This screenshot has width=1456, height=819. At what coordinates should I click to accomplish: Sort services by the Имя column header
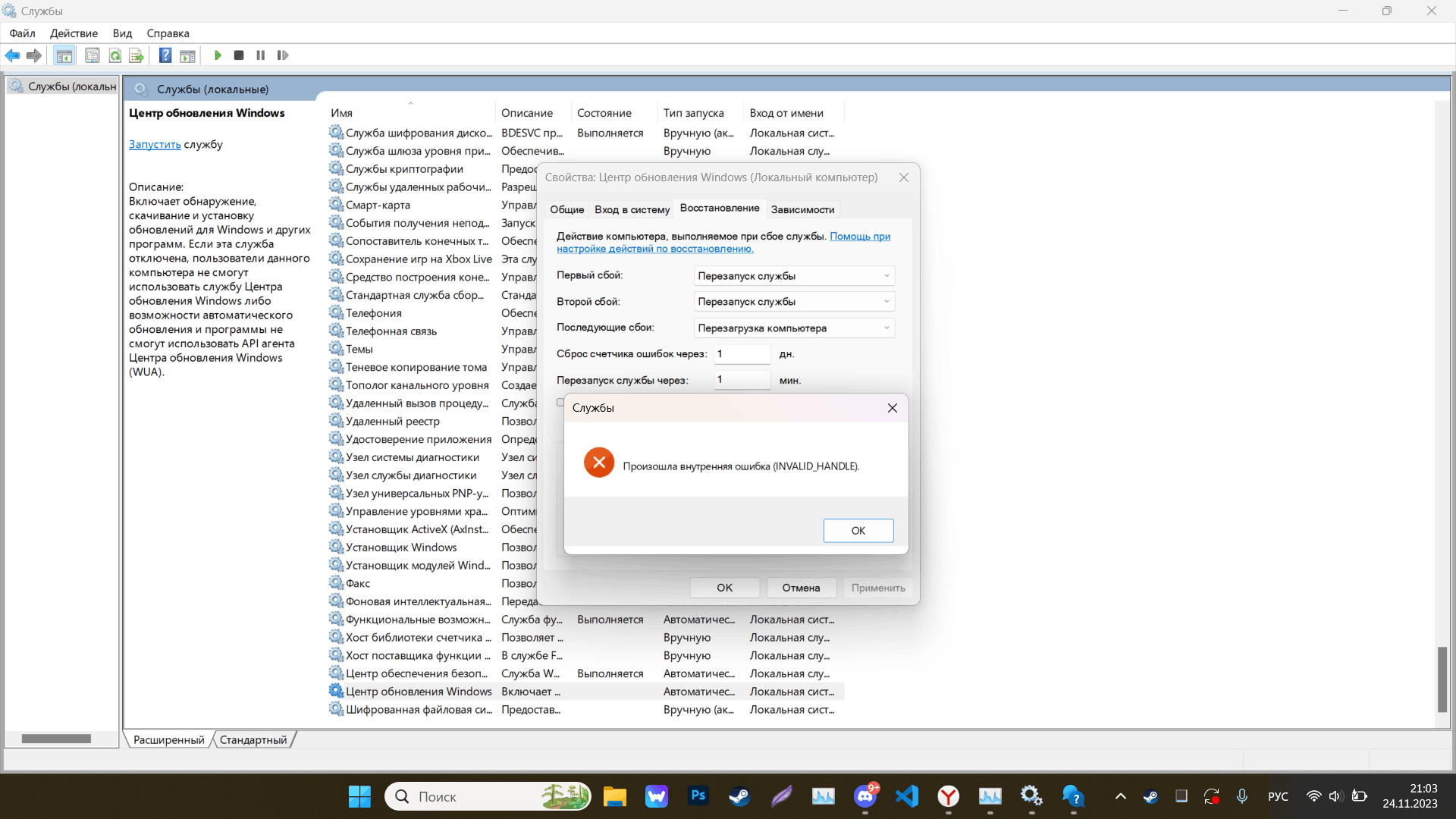[x=410, y=113]
